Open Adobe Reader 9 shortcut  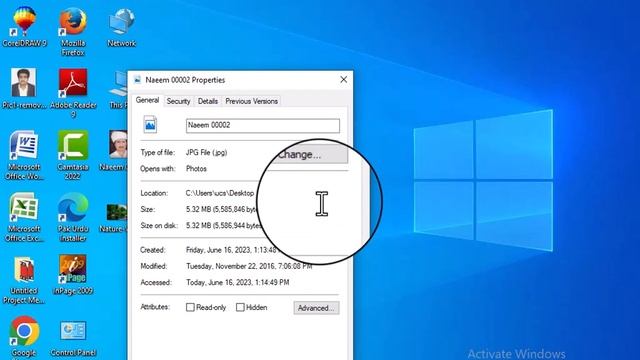73,92
